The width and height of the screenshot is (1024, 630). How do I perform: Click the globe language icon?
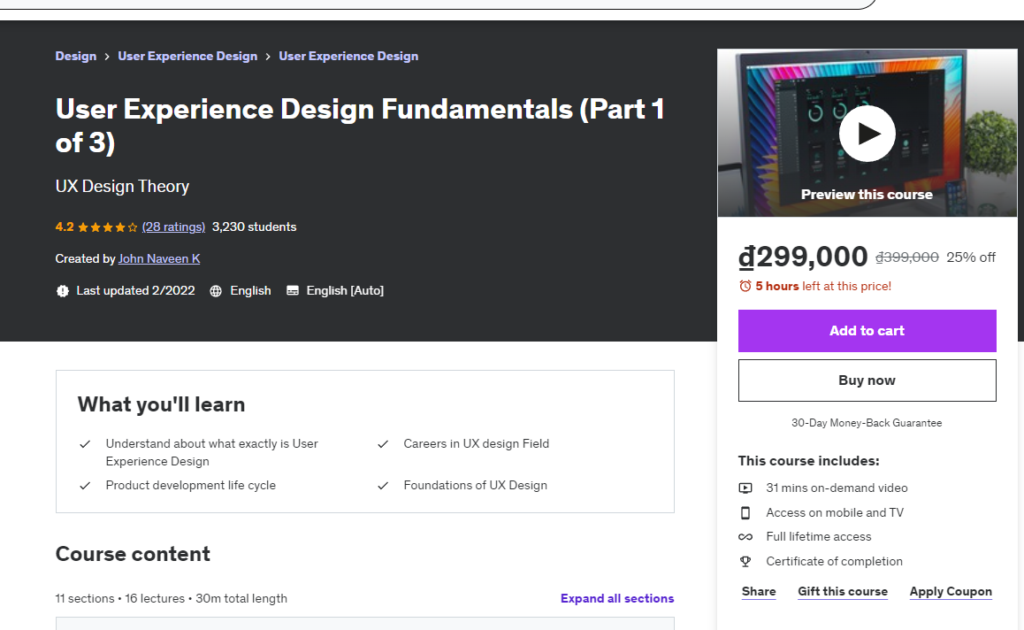click(216, 291)
